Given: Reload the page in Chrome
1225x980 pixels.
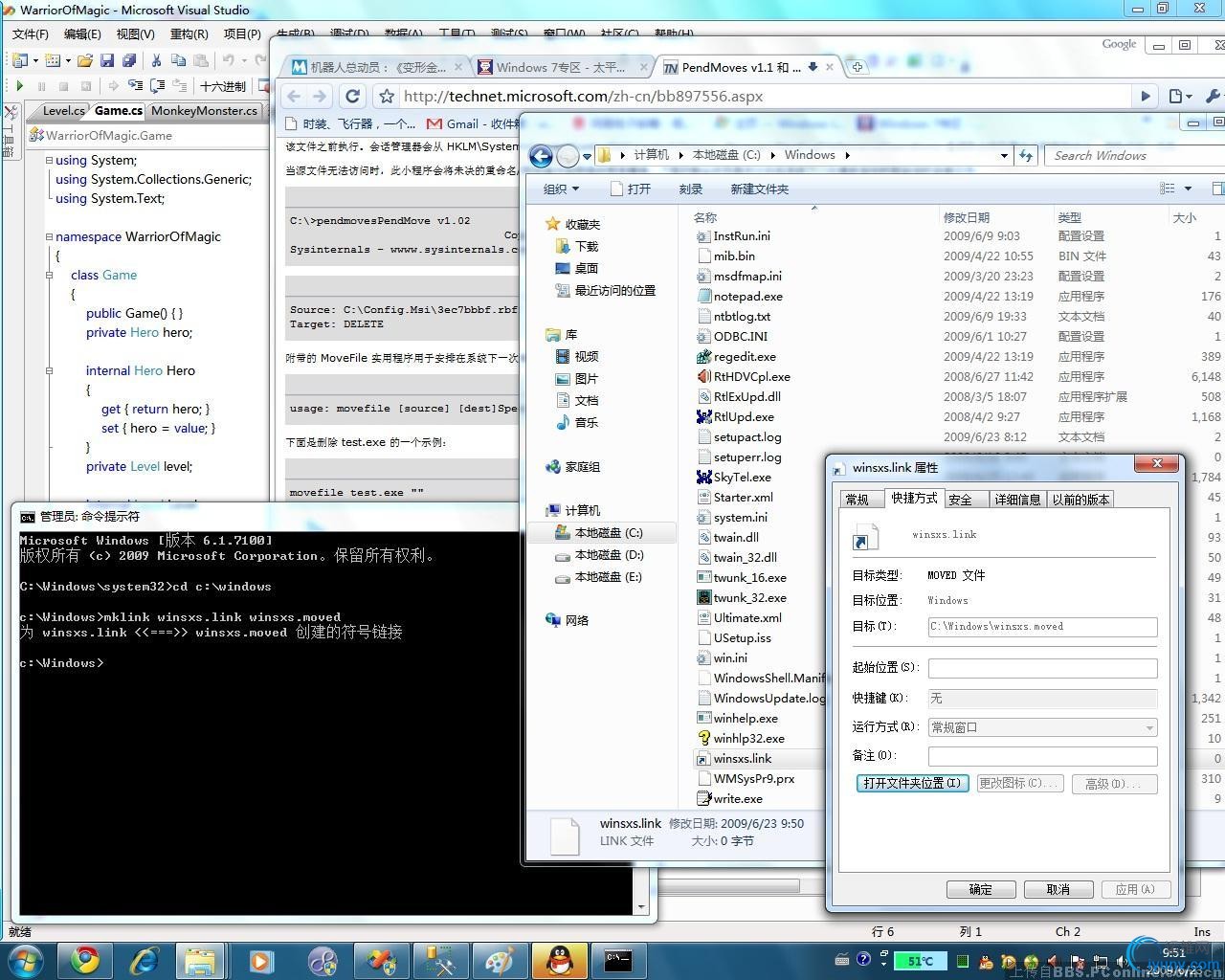Looking at the screenshot, I should coord(352,96).
